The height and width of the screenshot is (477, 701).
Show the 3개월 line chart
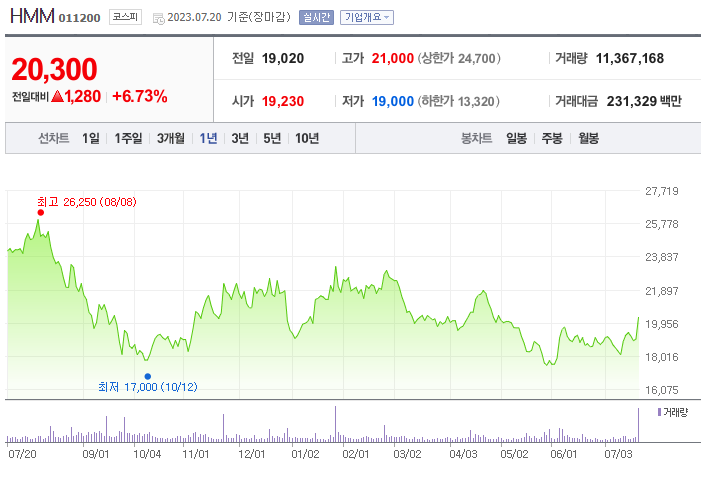point(171,139)
